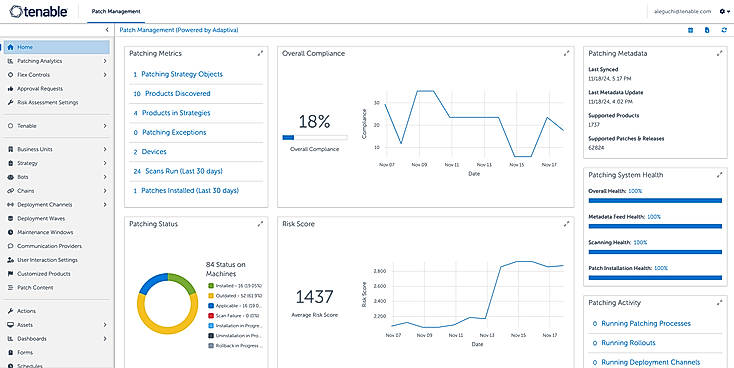Expand the Overall Compliance panel

[x=566, y=53]
